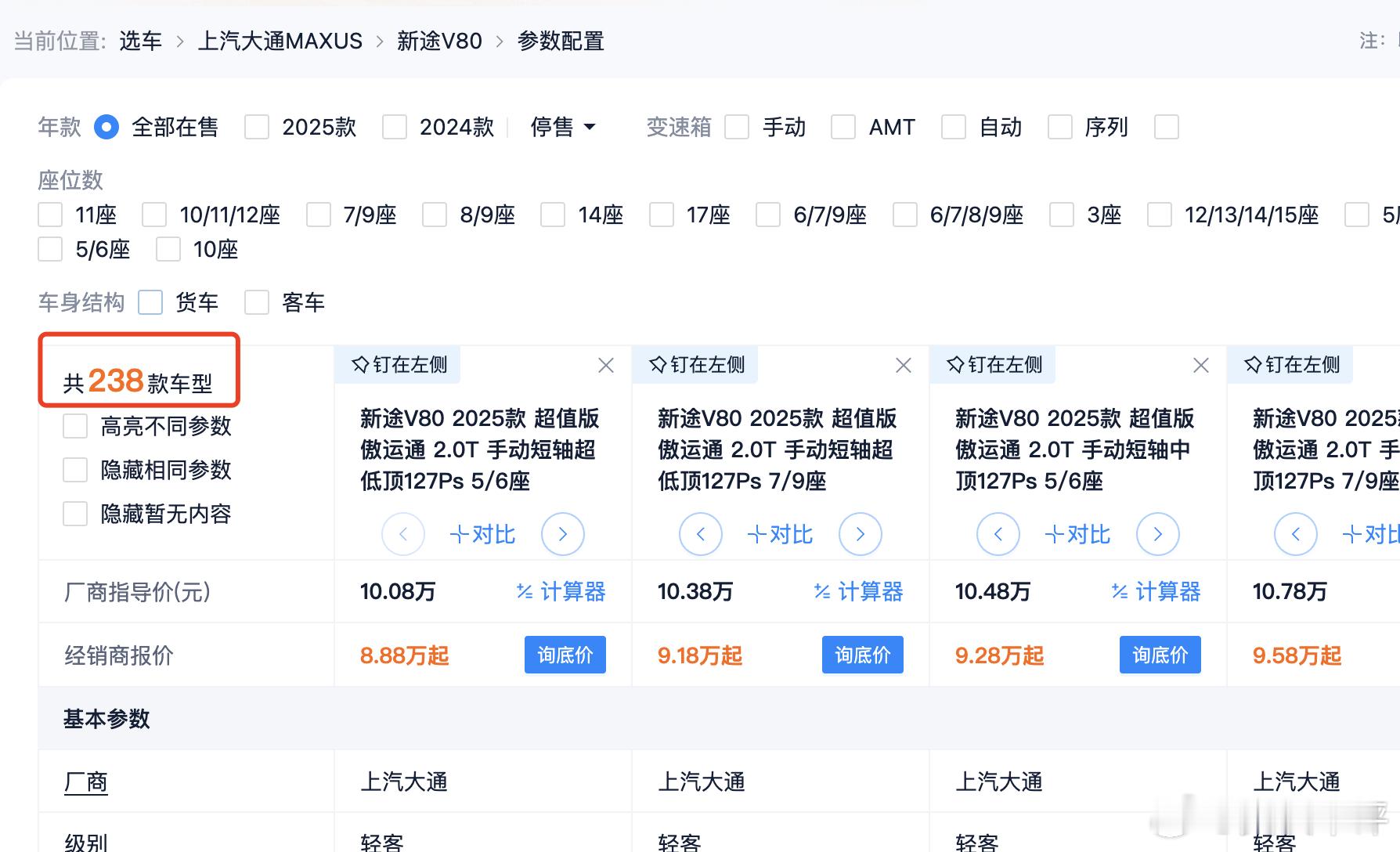The width and height of the screenshot is (1400, 852).
Task: Check the 10/11/12座 seat filter
Action: pyautogui.click(x=154, y=215)
